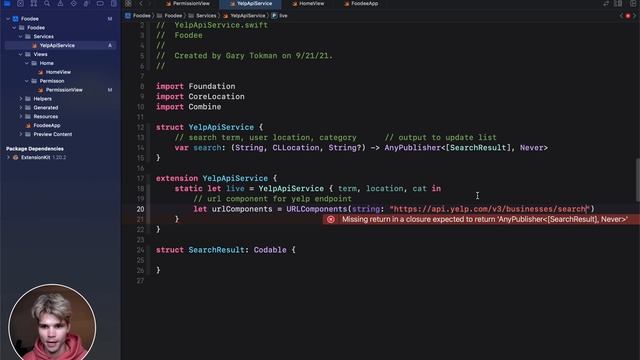
Task: Click the editor vertical scrollbar
Action: pyautogui.click(x=638, y=180)
